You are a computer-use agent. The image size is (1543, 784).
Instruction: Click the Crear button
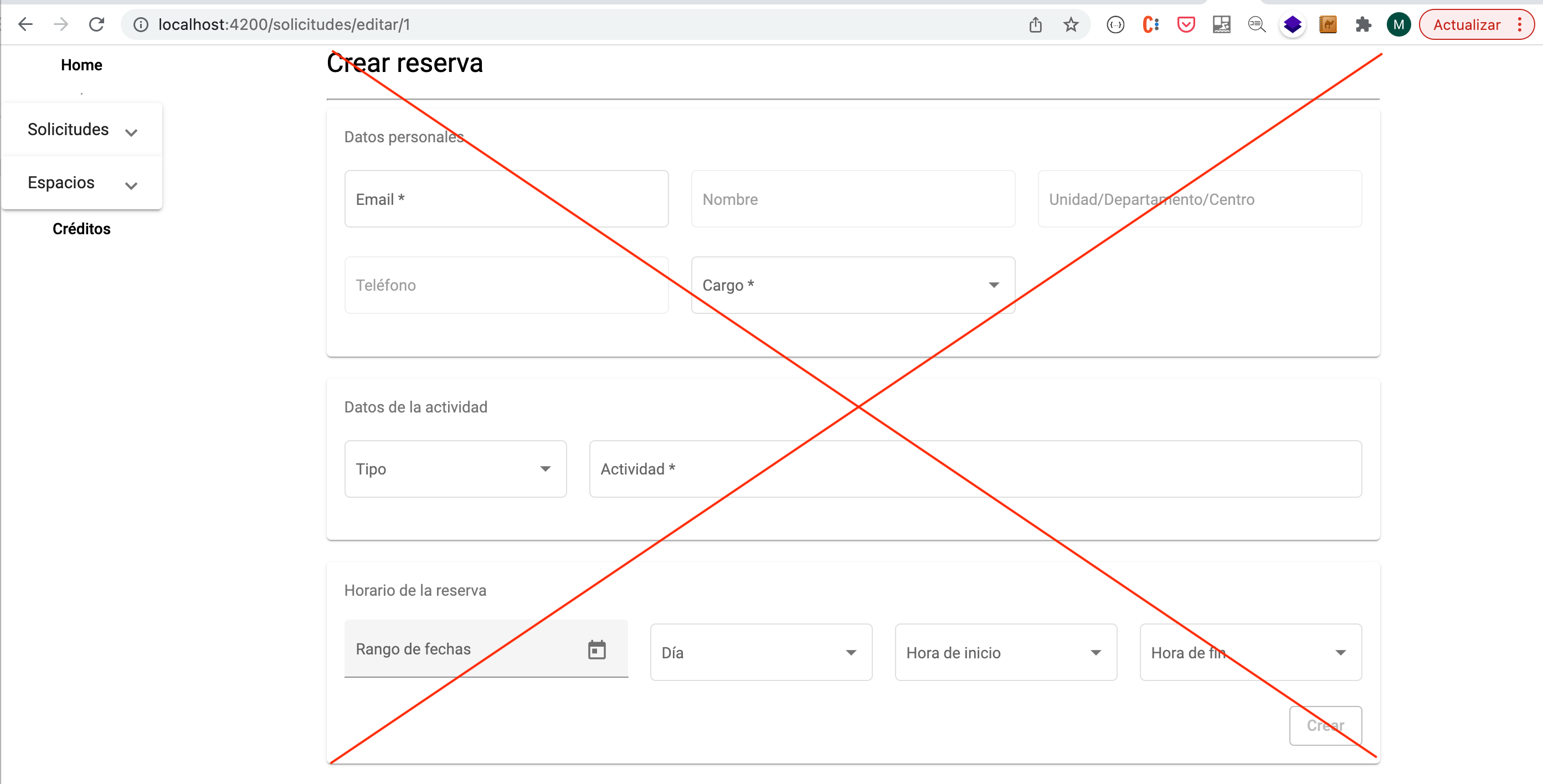(x=1325, y=726)
